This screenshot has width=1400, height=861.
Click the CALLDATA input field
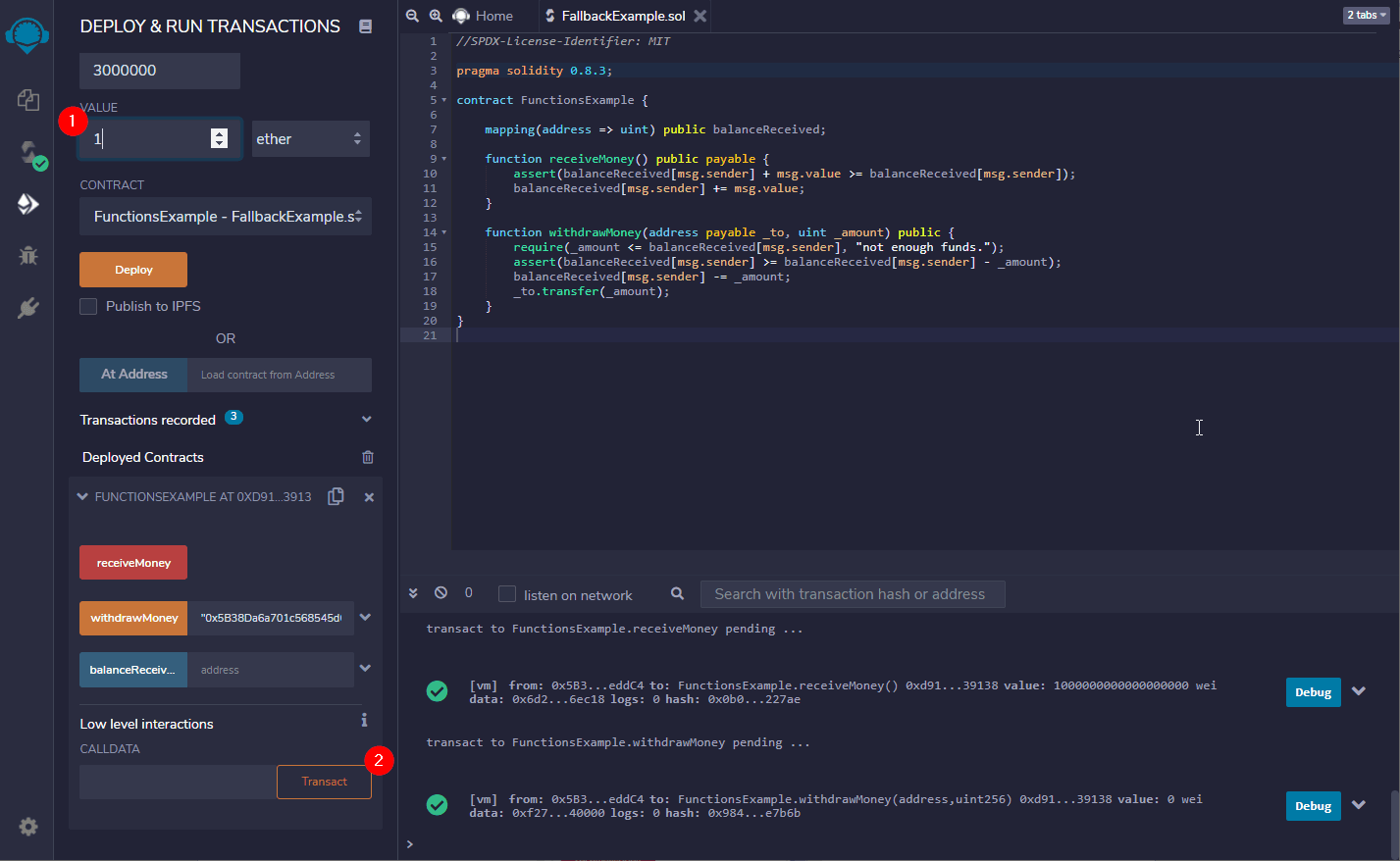[x=178, y=782]
